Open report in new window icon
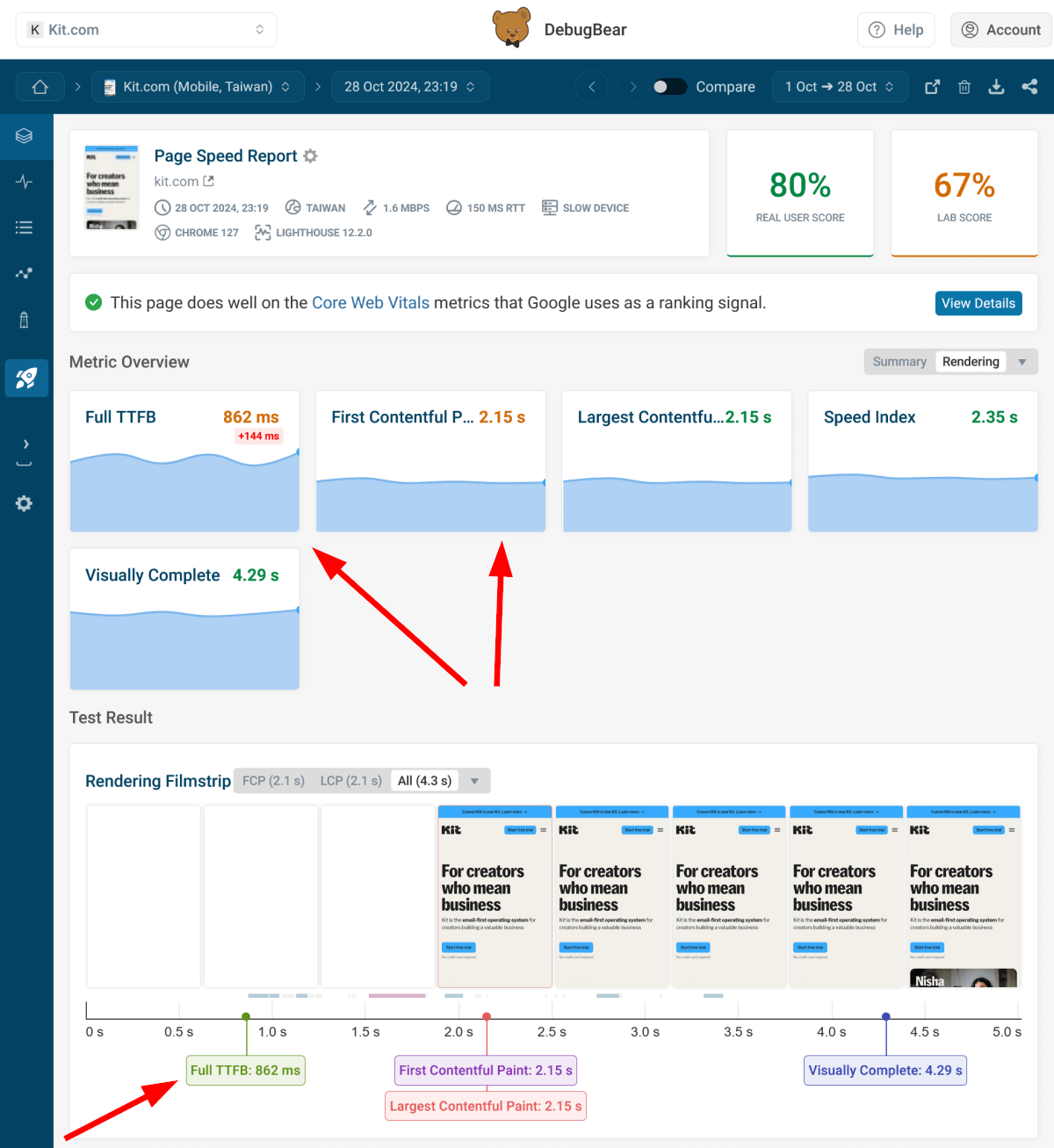1054x1148 pixels. click(x=933, y=87)
